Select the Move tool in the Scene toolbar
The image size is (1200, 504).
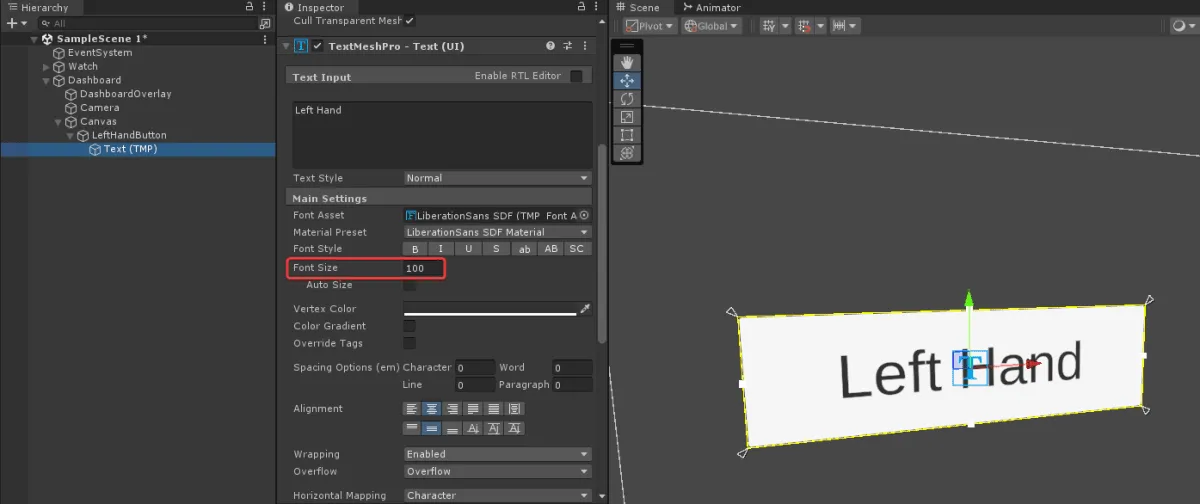(627, 81)
